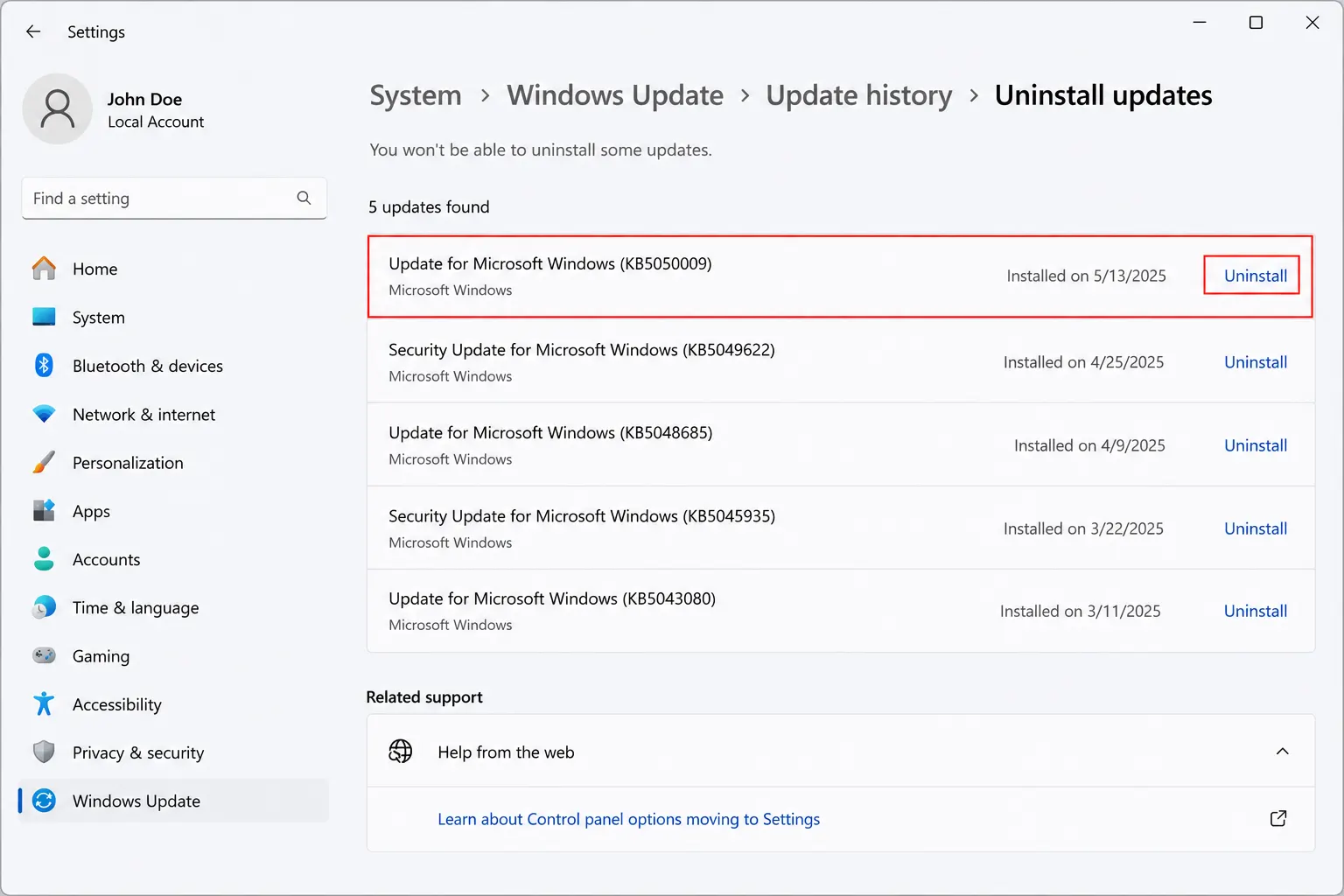This screenshot has height=896, width=1344.
Task: Select the Gaming sidebar label
Action: pos(101,656)
